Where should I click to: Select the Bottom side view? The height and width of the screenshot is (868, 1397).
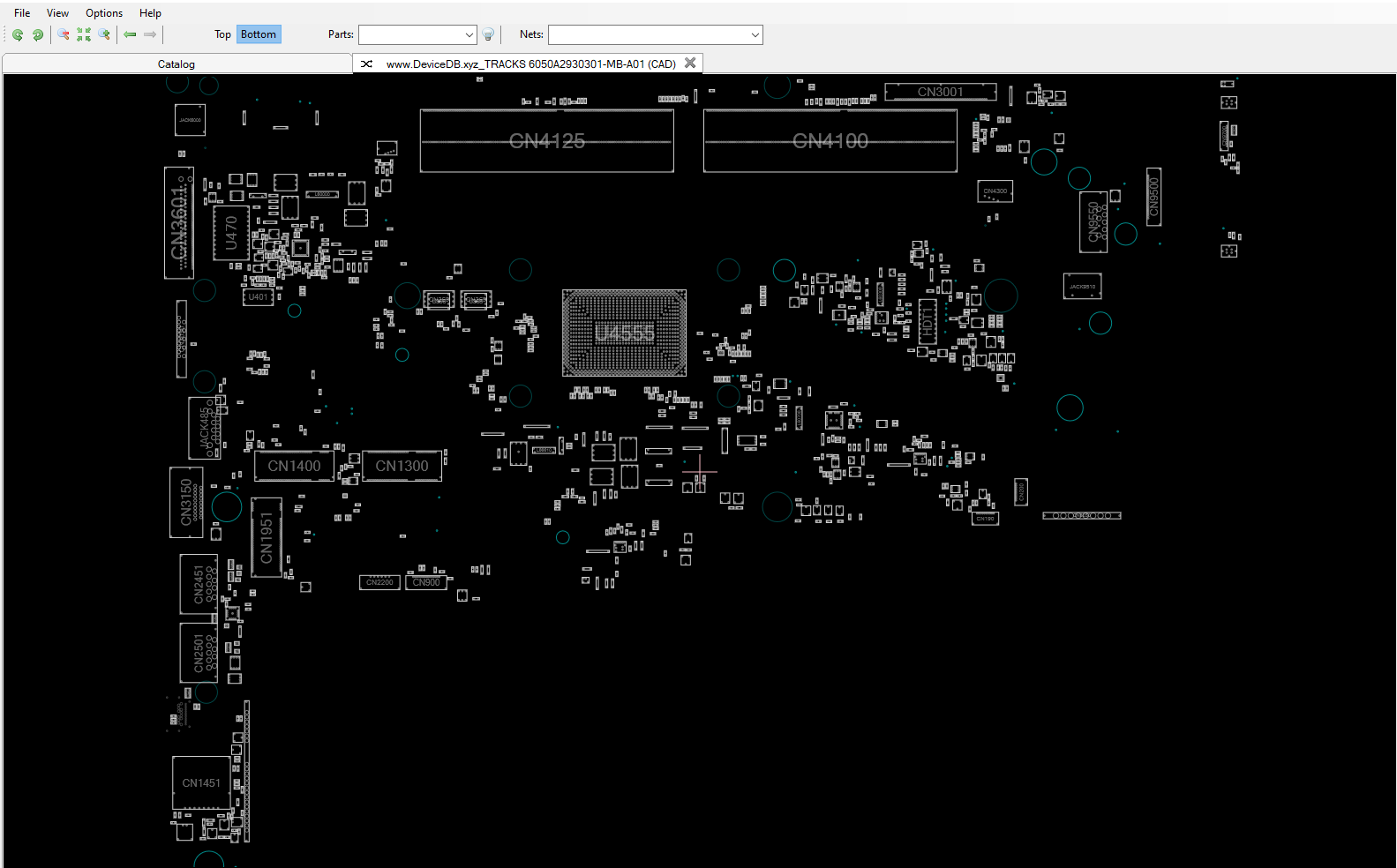pos(259,34)
